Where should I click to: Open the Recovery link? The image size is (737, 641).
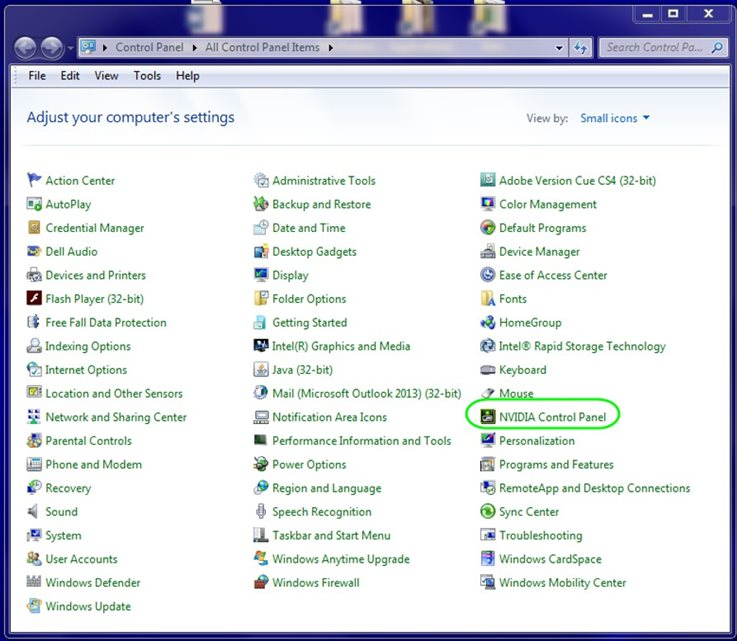tap(68, 488)
